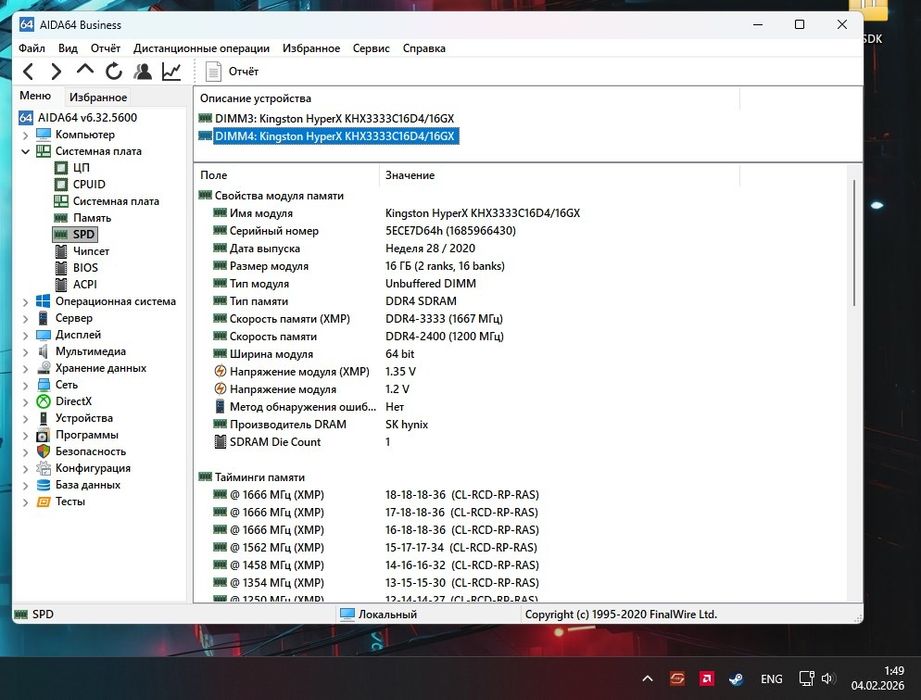Open the Системная плата sub-item
Screen dimensions: 921x700
(x=116, y=201)
